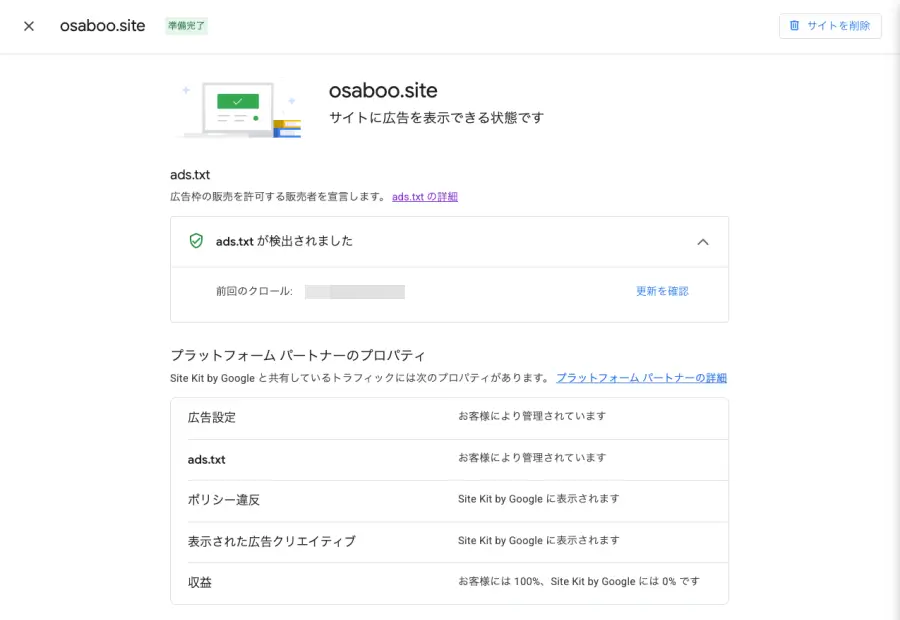Collapse the ads.txt が検出されました panel
The width and height of the screenshot is (900, 620).
click(x=703, y=241)
